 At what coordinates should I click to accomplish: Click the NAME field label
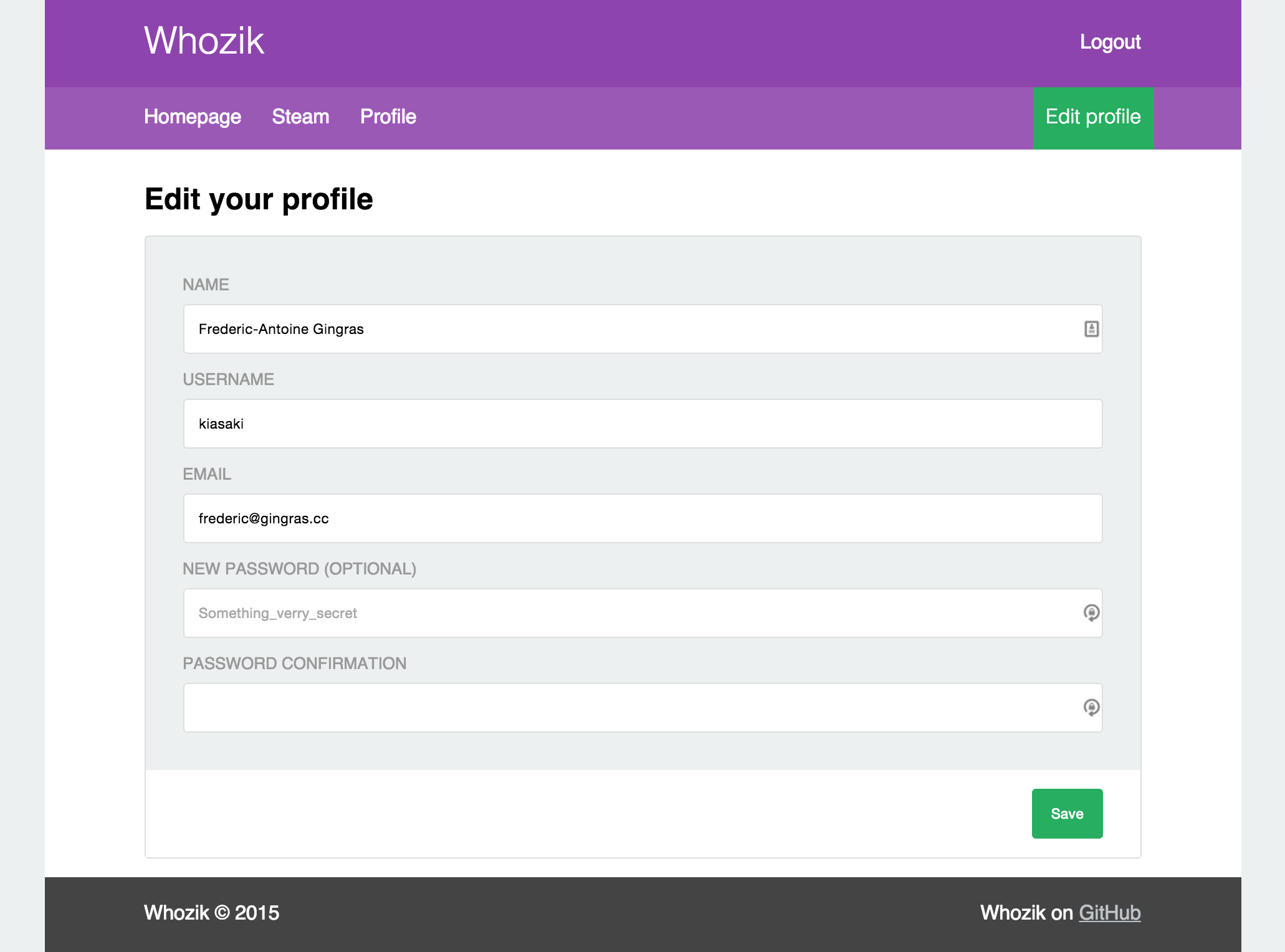tap(206, 285)
